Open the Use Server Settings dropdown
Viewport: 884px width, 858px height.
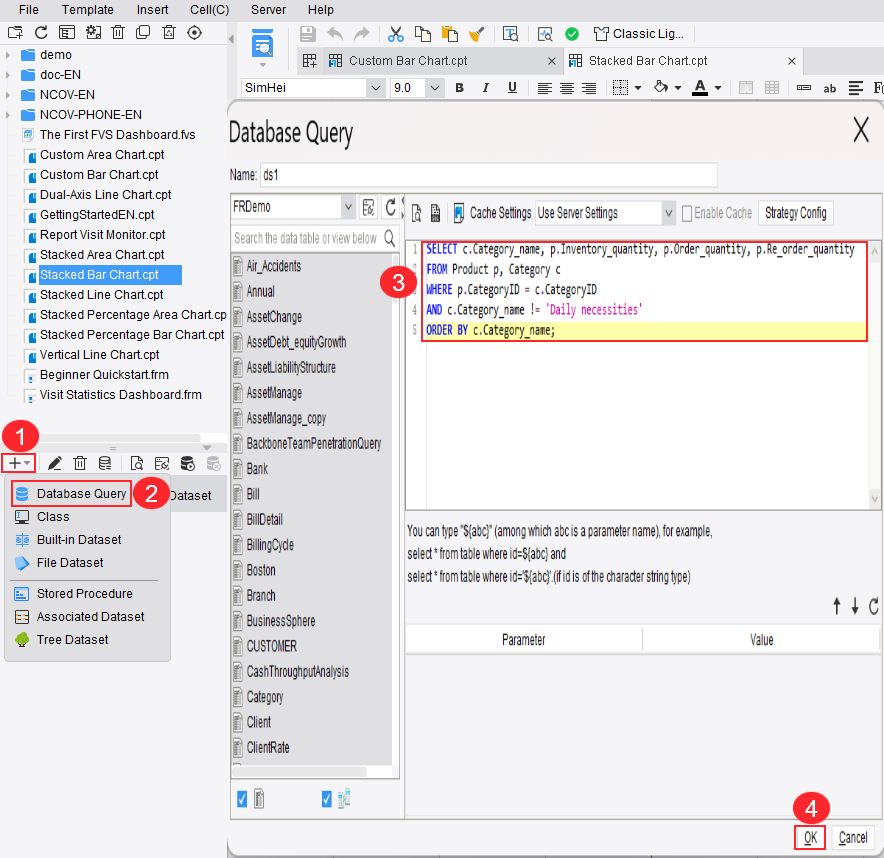tap(668, 213)
